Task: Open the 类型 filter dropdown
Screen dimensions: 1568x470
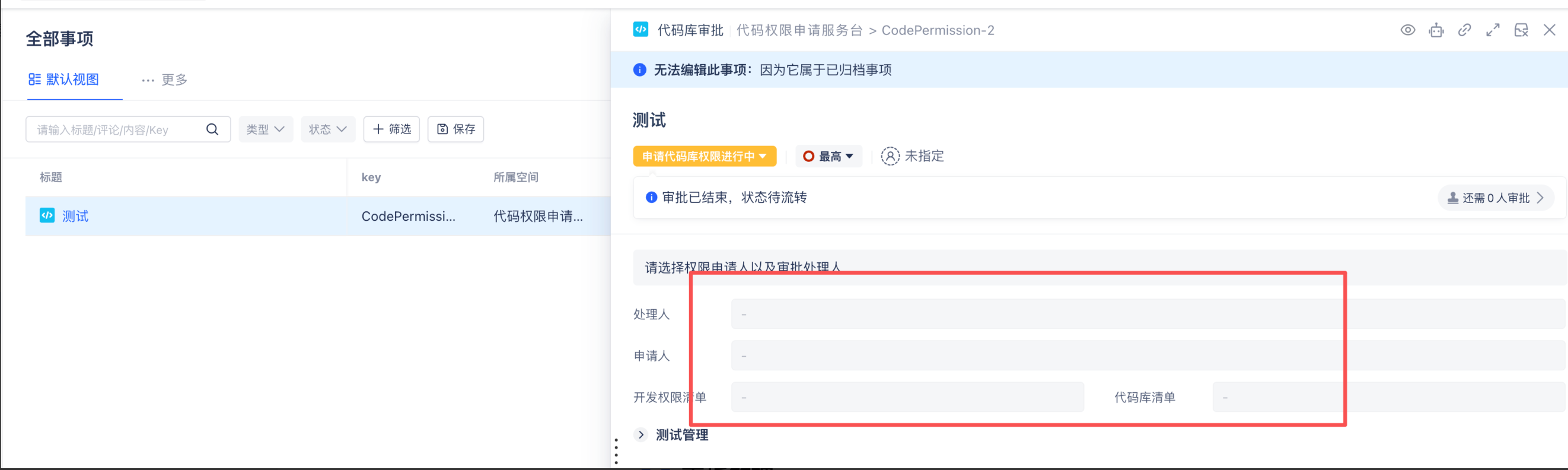Action: pyautogui.click(x=266, y=130)
